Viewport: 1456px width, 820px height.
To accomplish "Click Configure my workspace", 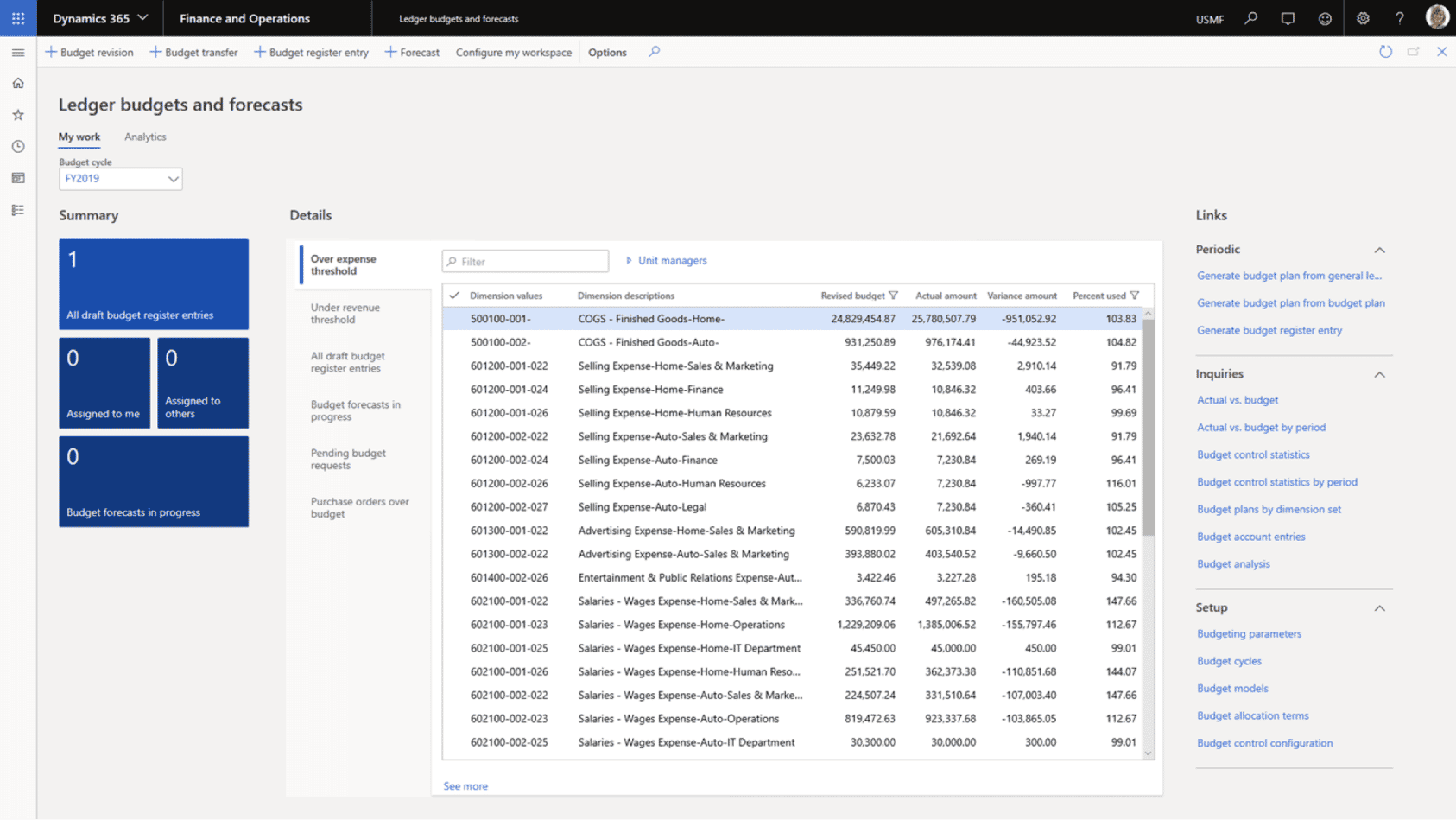I will (514, 52).
